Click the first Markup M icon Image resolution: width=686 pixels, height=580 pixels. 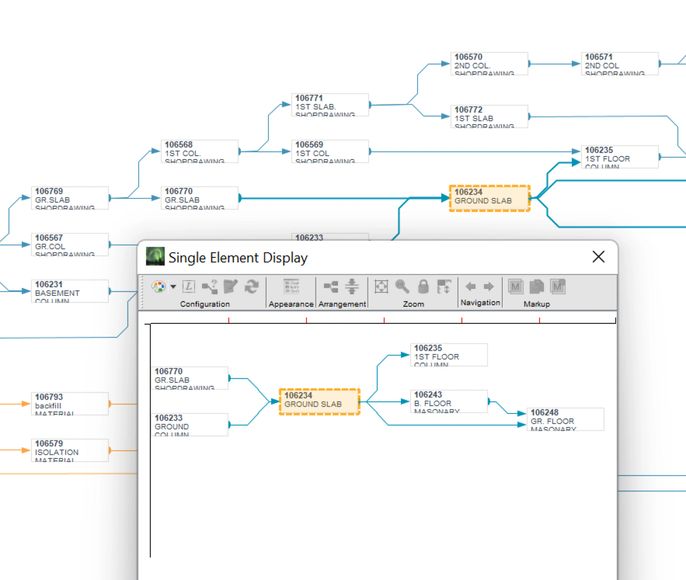click(x=516, y=286)
